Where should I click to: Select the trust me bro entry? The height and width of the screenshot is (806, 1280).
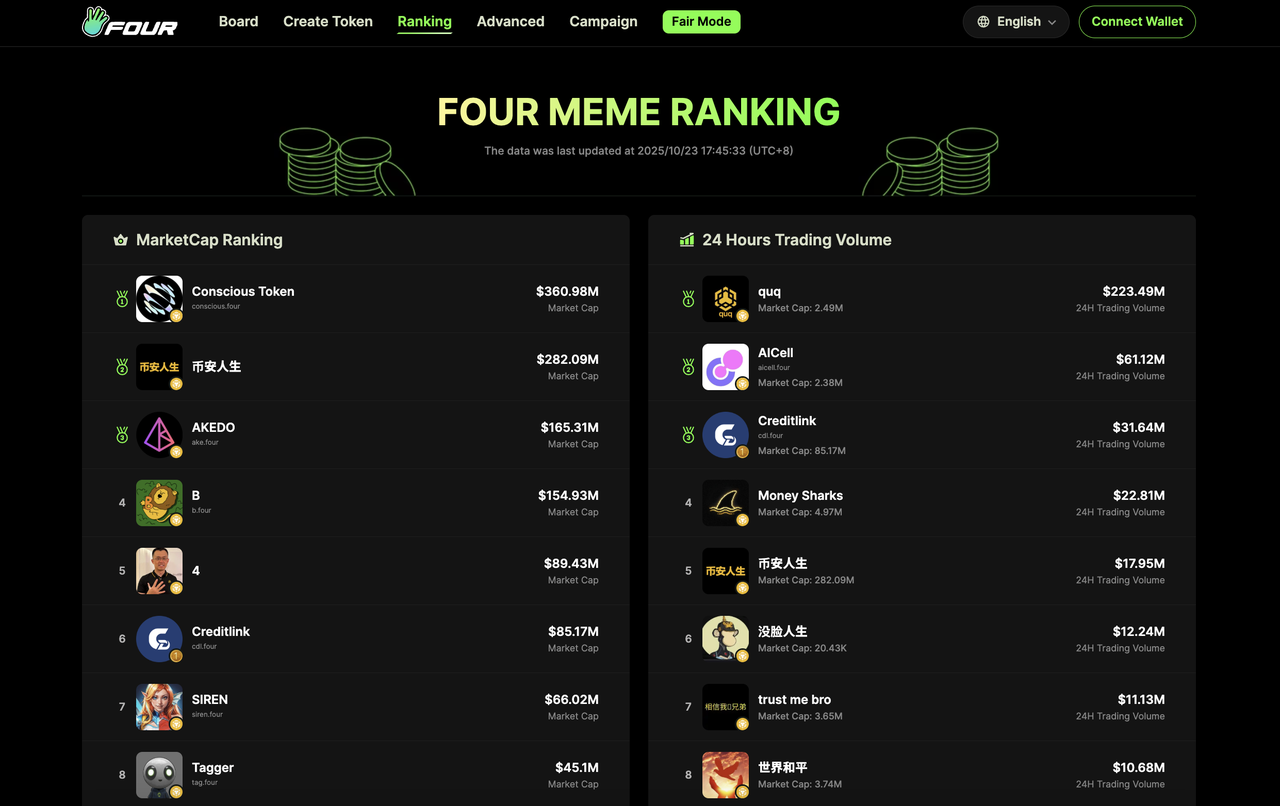tap(922, 707)
